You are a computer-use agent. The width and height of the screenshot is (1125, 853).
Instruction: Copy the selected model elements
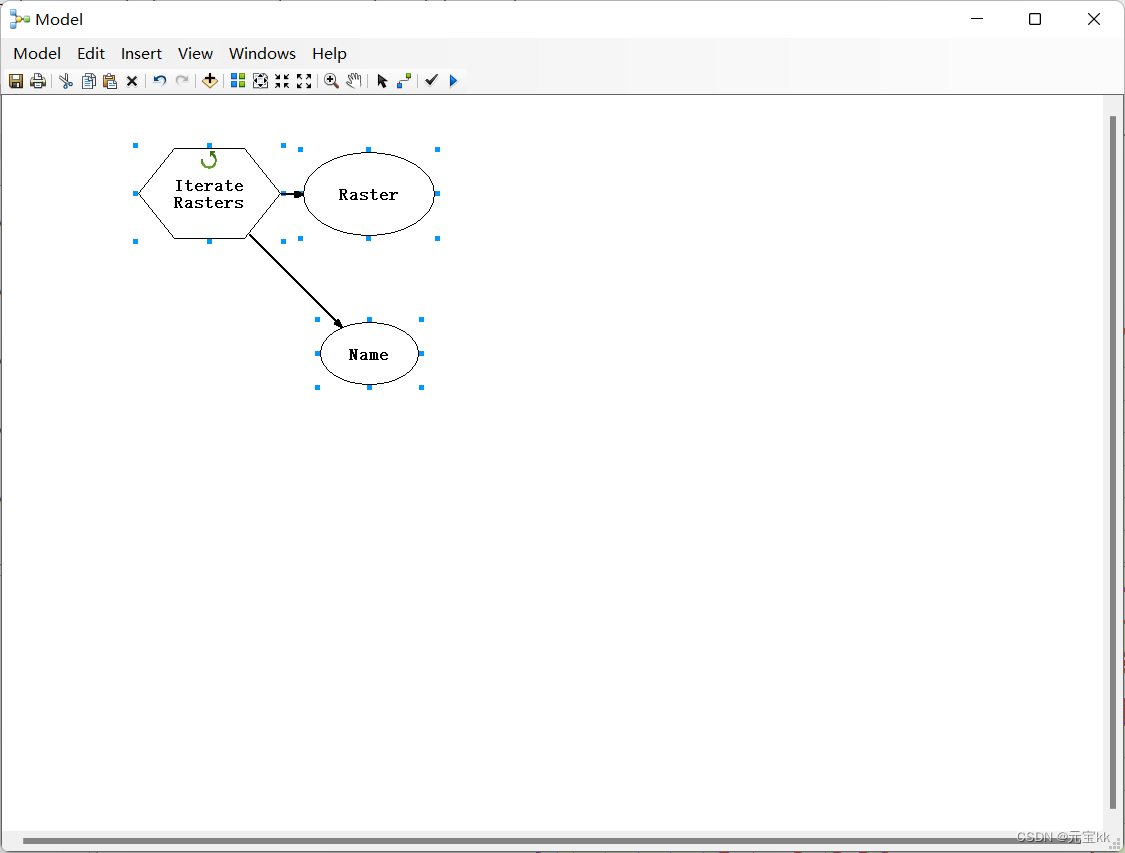coord(88,81)
